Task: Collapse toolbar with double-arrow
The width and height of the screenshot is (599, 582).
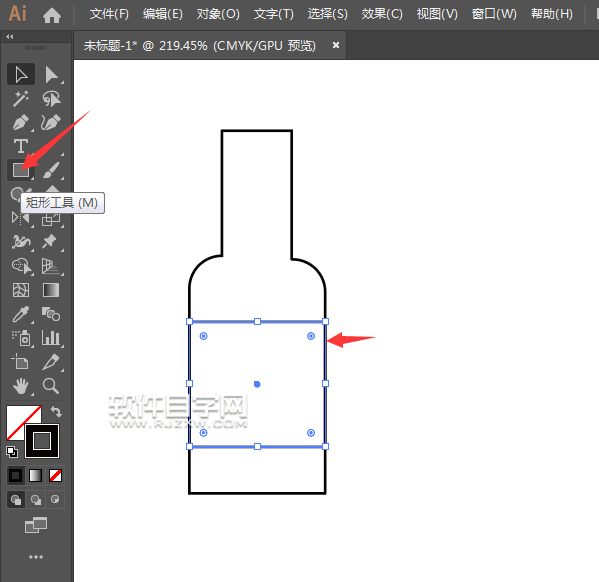Action: pyautogui.click(x=10, y=37)
